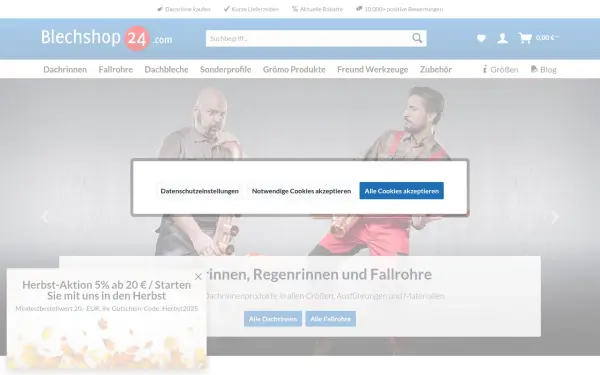Click Alle Fallrohre button

[331, 319]
